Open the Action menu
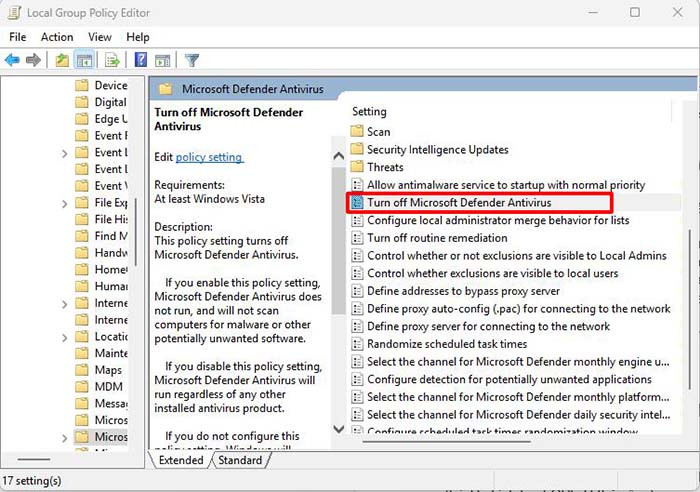This screenshot has height=492, width=700. 57,37
